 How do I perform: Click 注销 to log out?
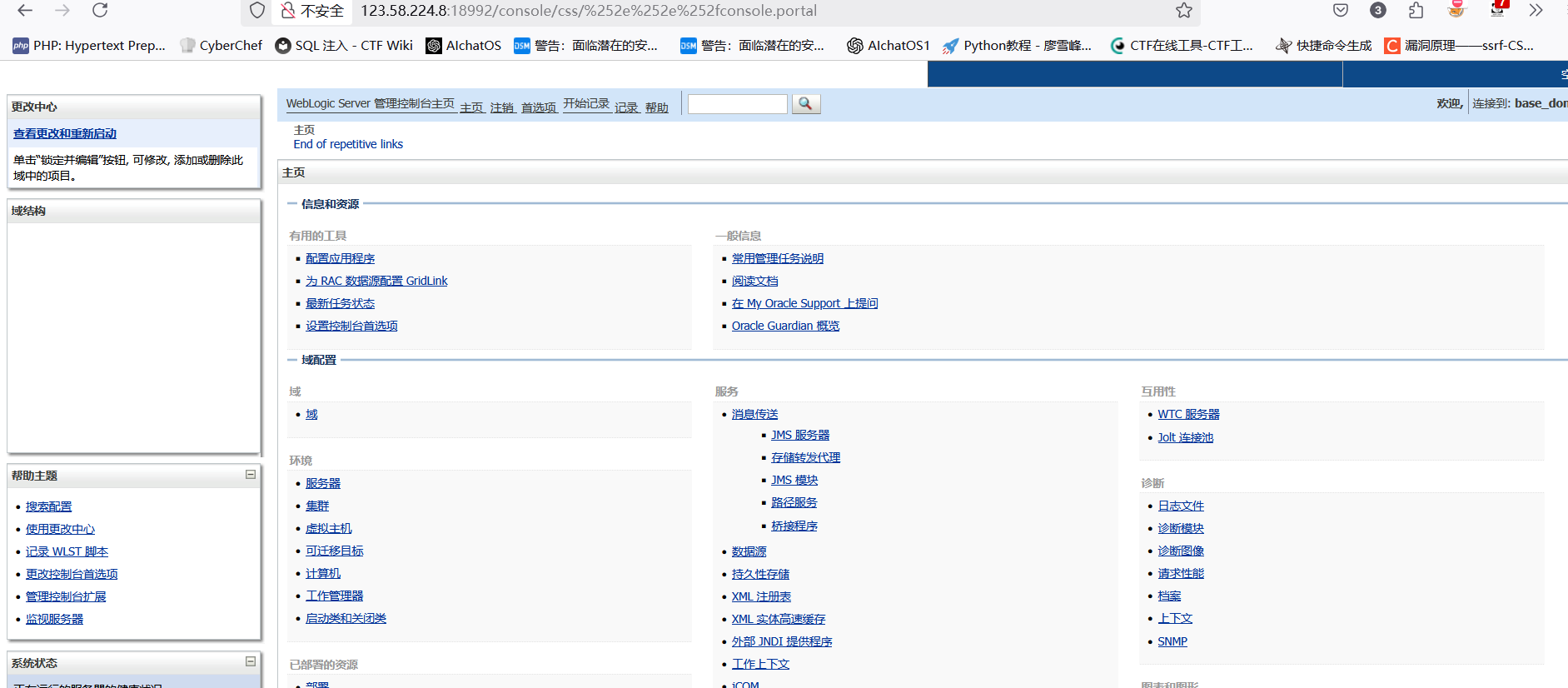tap(502, 107)
